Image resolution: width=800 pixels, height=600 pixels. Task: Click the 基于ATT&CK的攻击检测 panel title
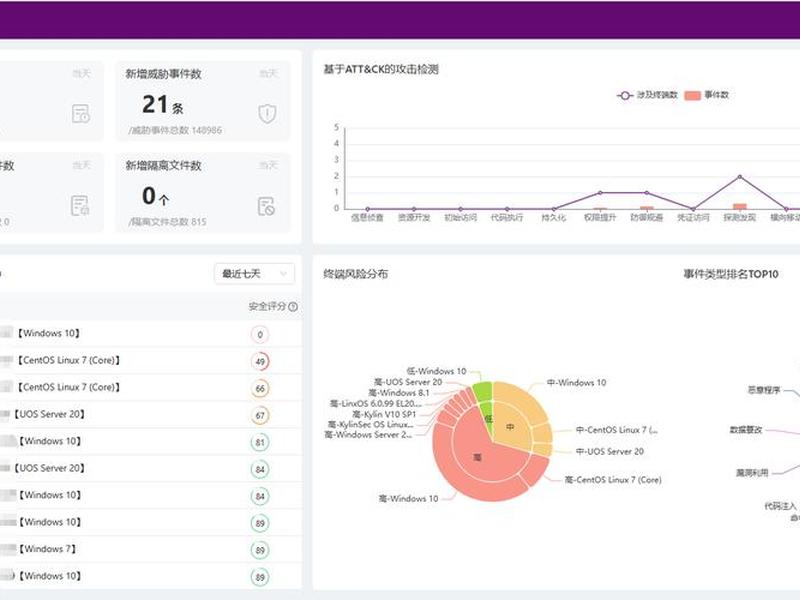[x=381, y=69]
